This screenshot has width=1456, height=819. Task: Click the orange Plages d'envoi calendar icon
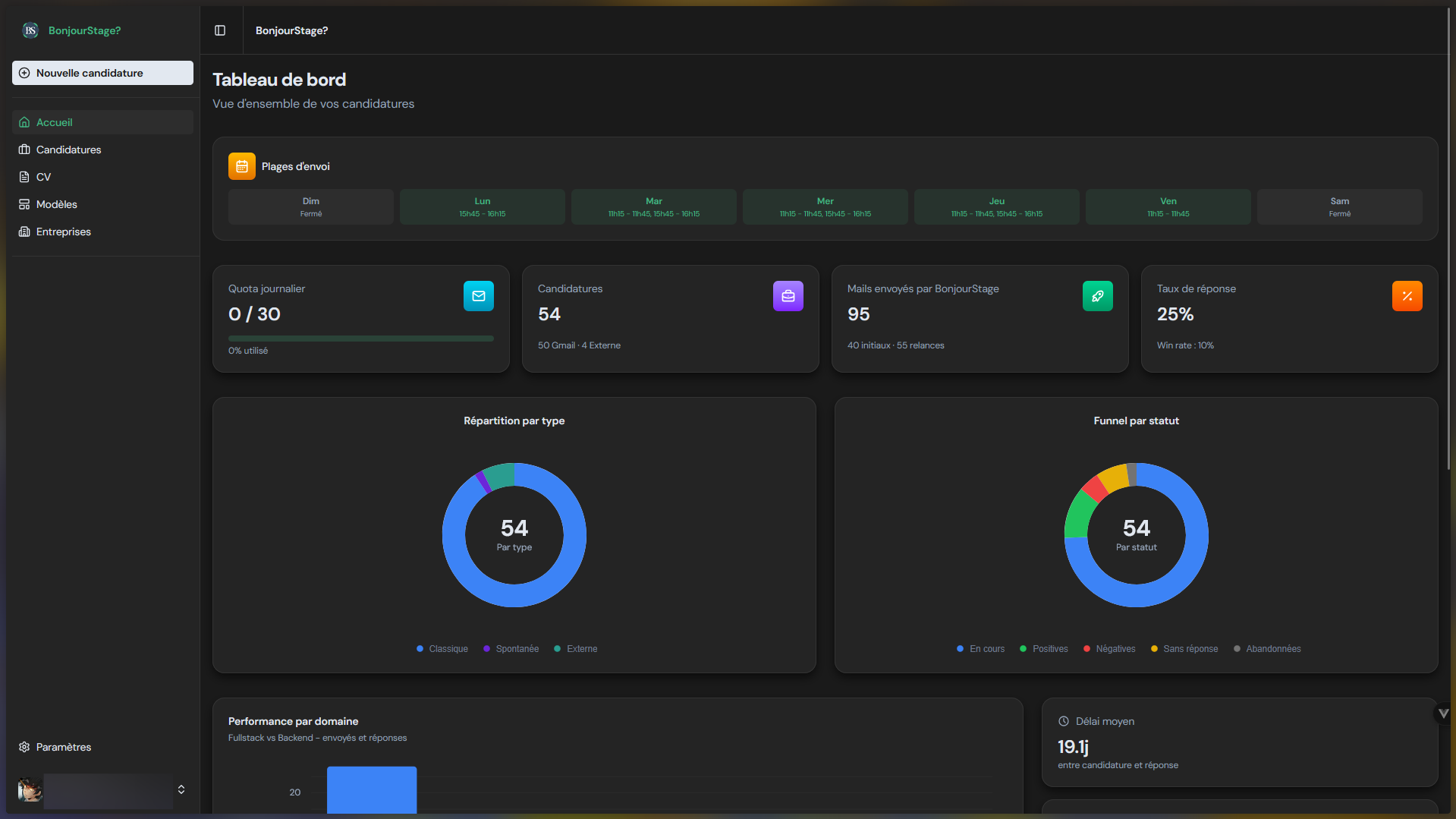(242, 166)
